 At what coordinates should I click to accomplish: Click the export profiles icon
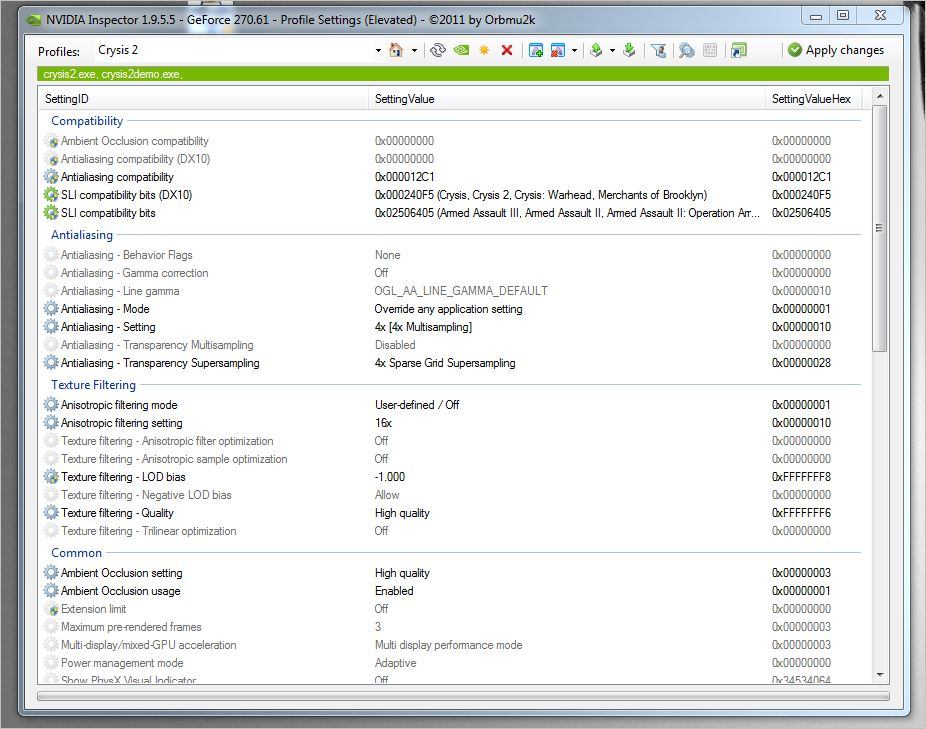(596, 50)
